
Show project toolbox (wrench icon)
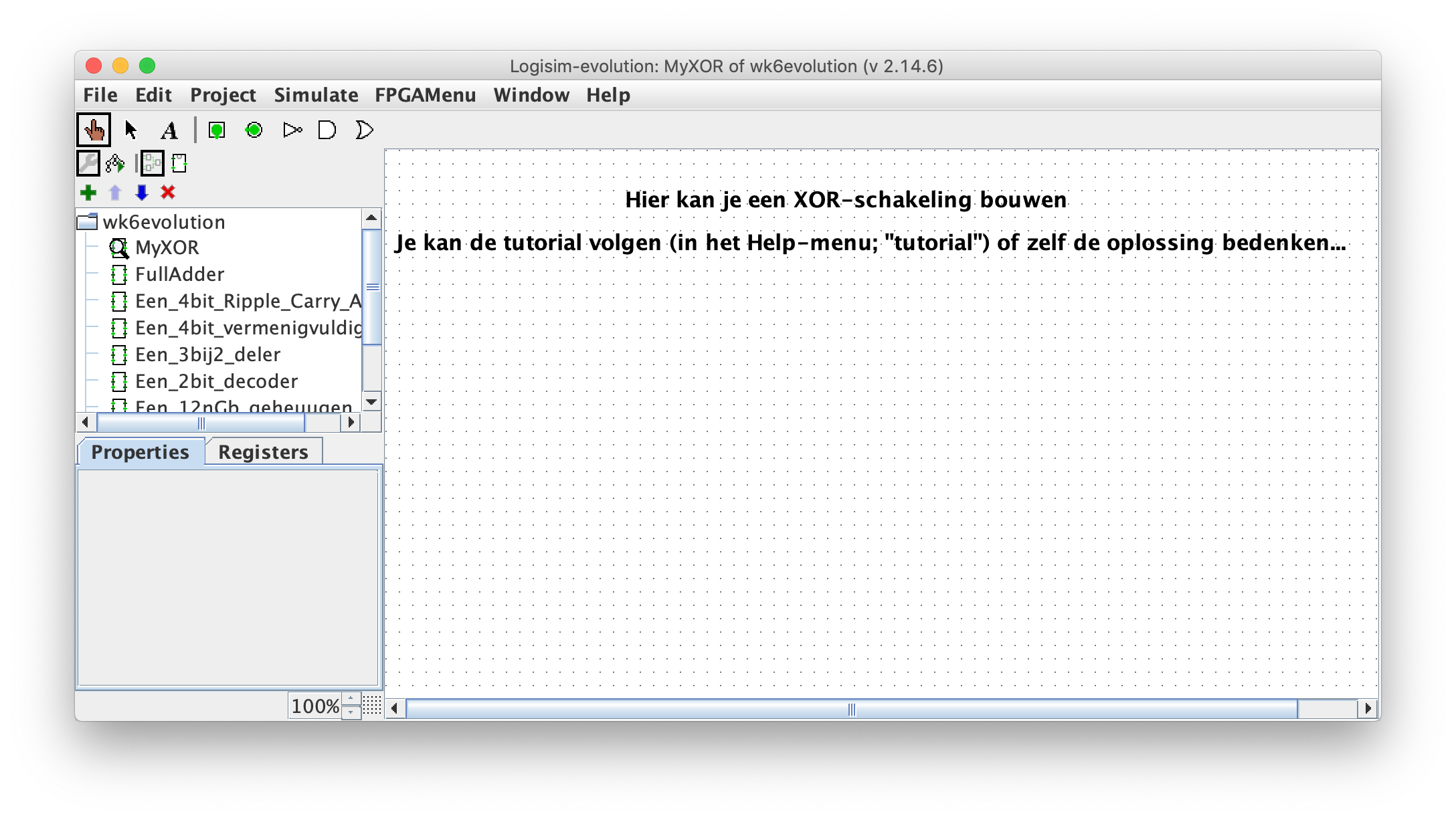[x=88, y=163]
